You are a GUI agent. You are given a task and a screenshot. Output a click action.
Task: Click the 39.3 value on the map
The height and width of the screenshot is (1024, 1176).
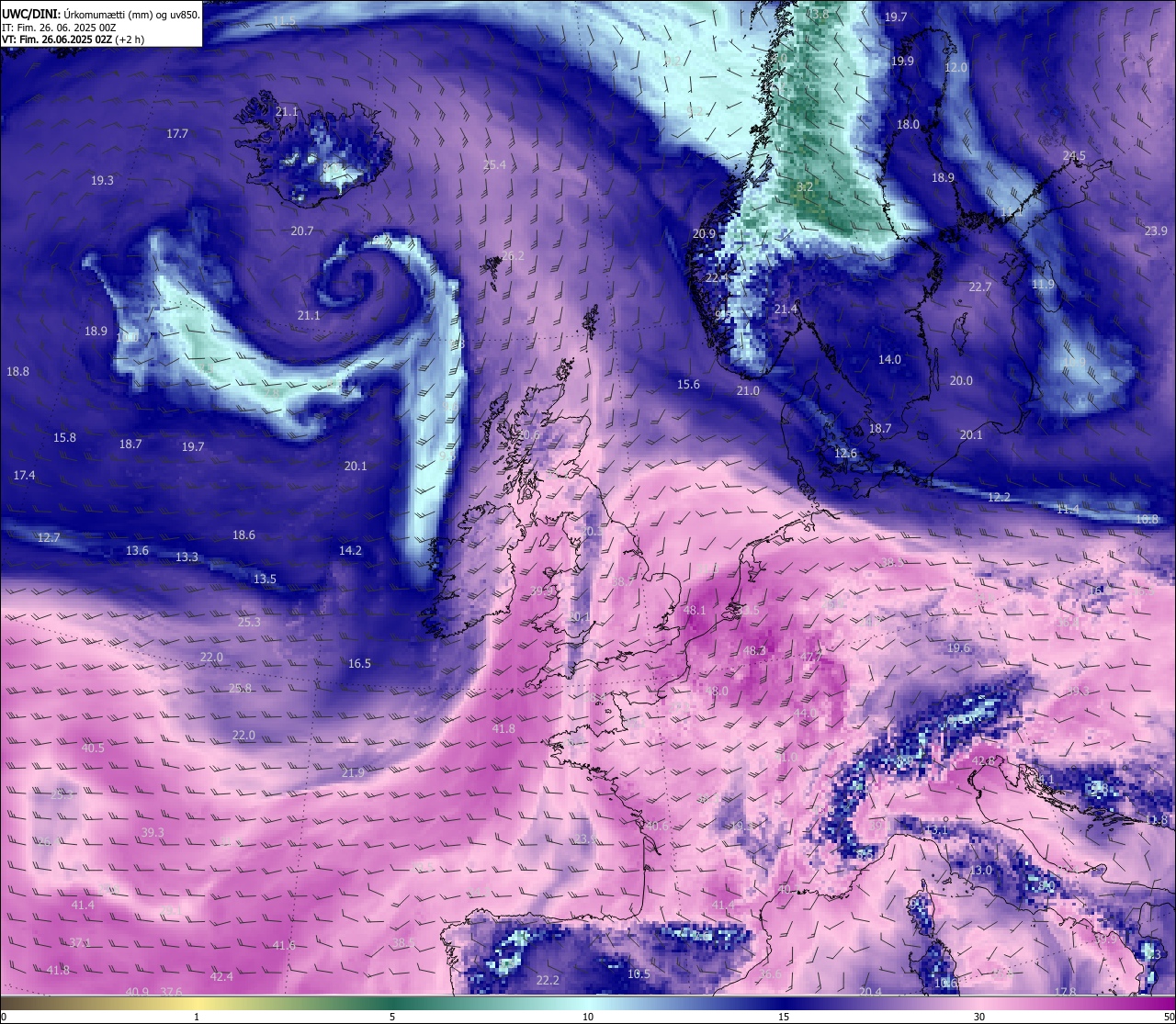pos(153,833)
